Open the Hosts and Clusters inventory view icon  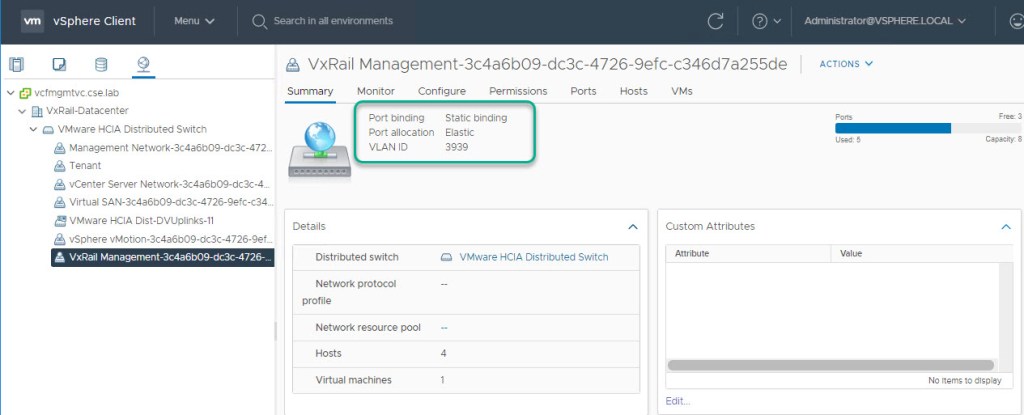pyautogui.click(x=16, y=65)
